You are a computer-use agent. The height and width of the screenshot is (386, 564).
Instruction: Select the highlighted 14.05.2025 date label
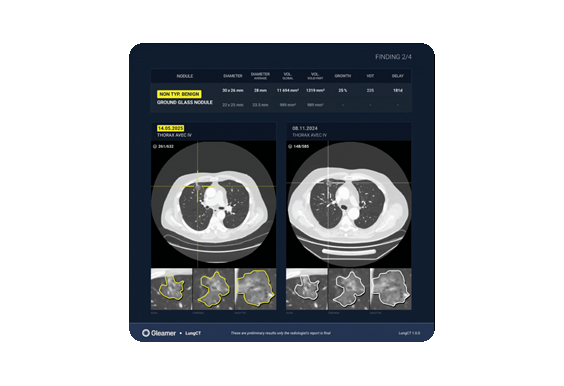[x=170, y=128]
